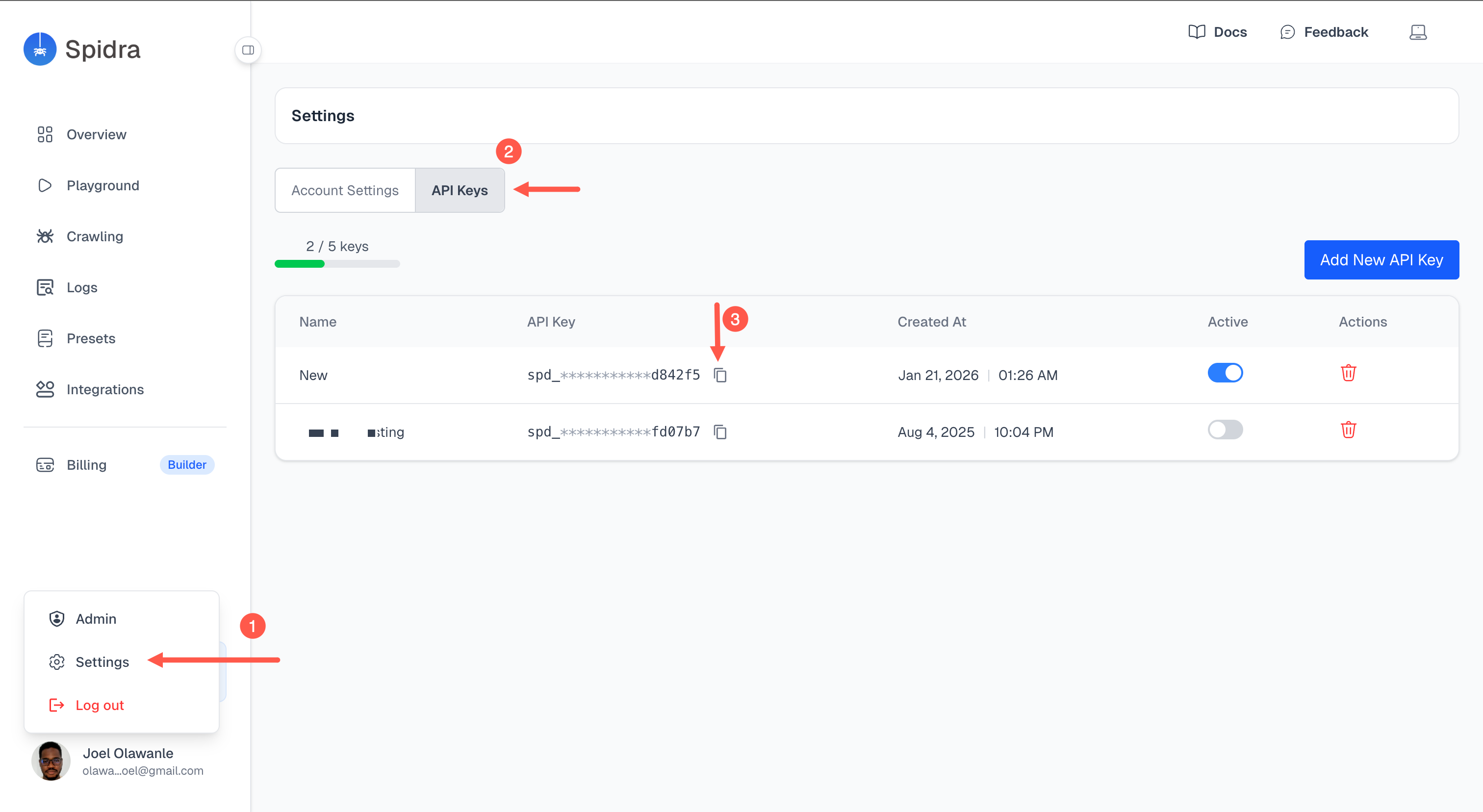Open the Logs section
The width and height of the screenshot is (1483, 812).
pyautogui.click(x=82, y=287)
